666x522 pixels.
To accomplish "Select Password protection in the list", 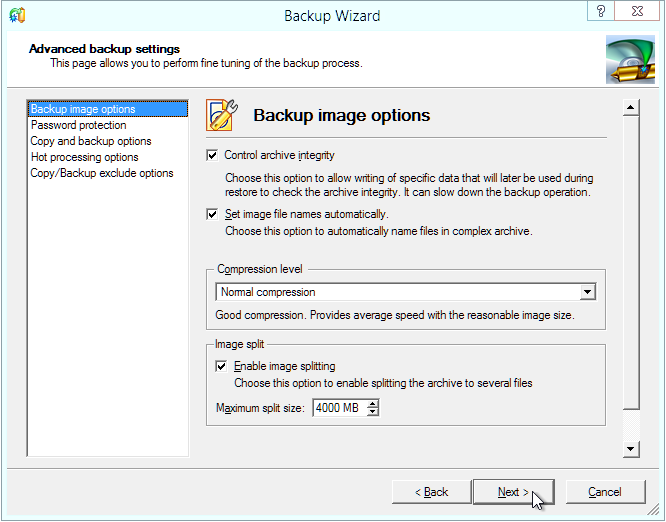I will point(107,125).
